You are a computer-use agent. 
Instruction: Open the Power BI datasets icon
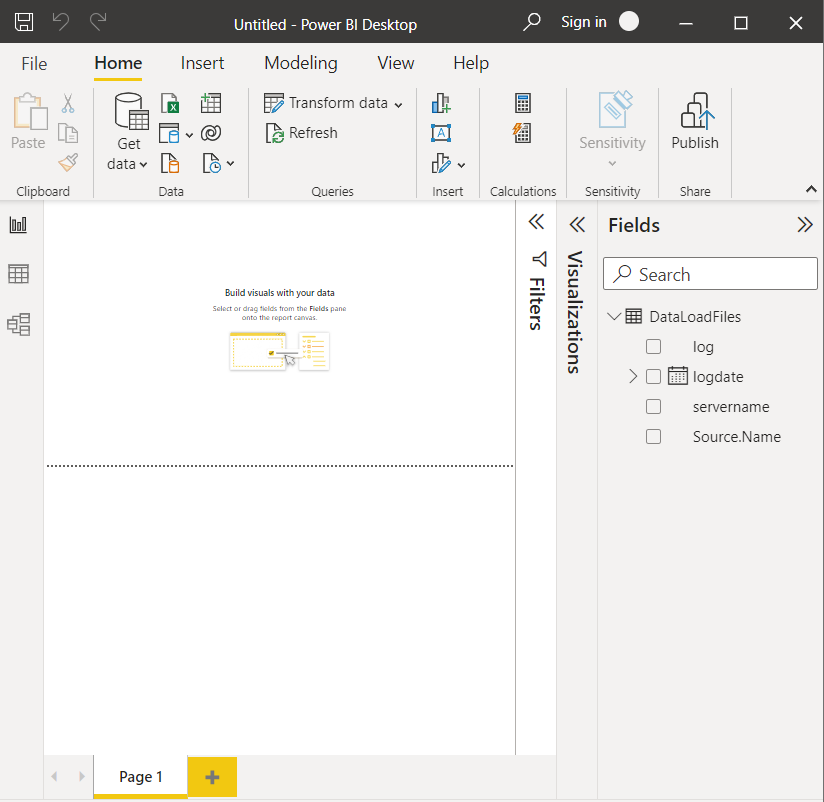pyautogui.click(x=169, y=133)
